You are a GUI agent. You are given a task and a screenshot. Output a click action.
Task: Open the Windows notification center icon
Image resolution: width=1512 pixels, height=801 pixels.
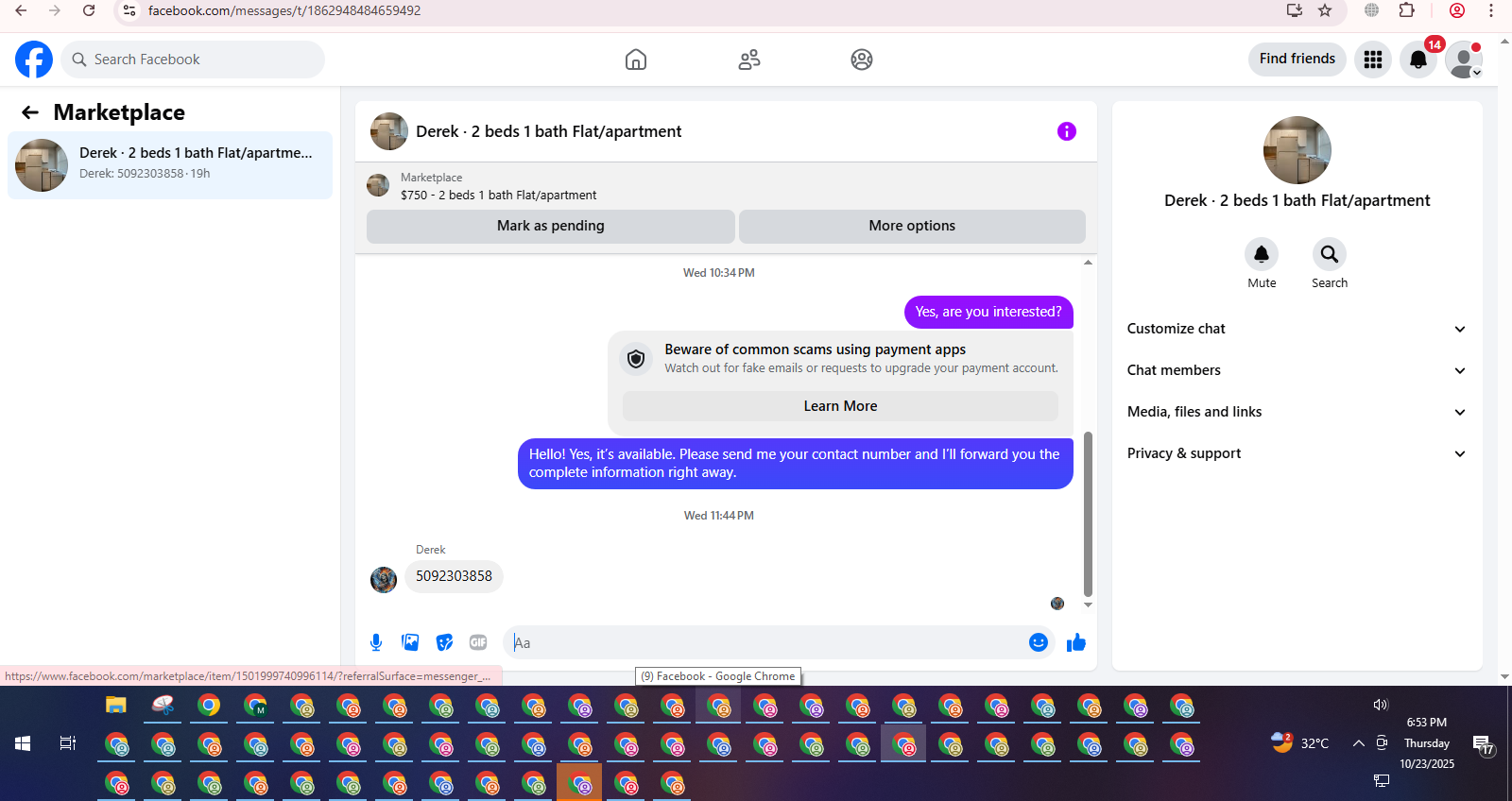point(1484,745)
